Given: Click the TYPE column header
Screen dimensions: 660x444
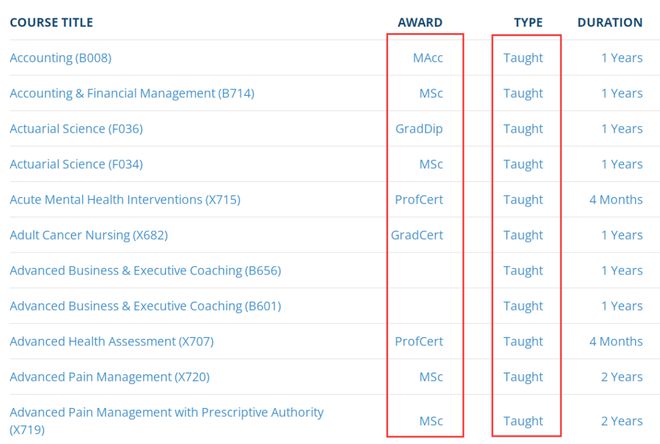Looking at the screenshot, I should pos(528,22).
